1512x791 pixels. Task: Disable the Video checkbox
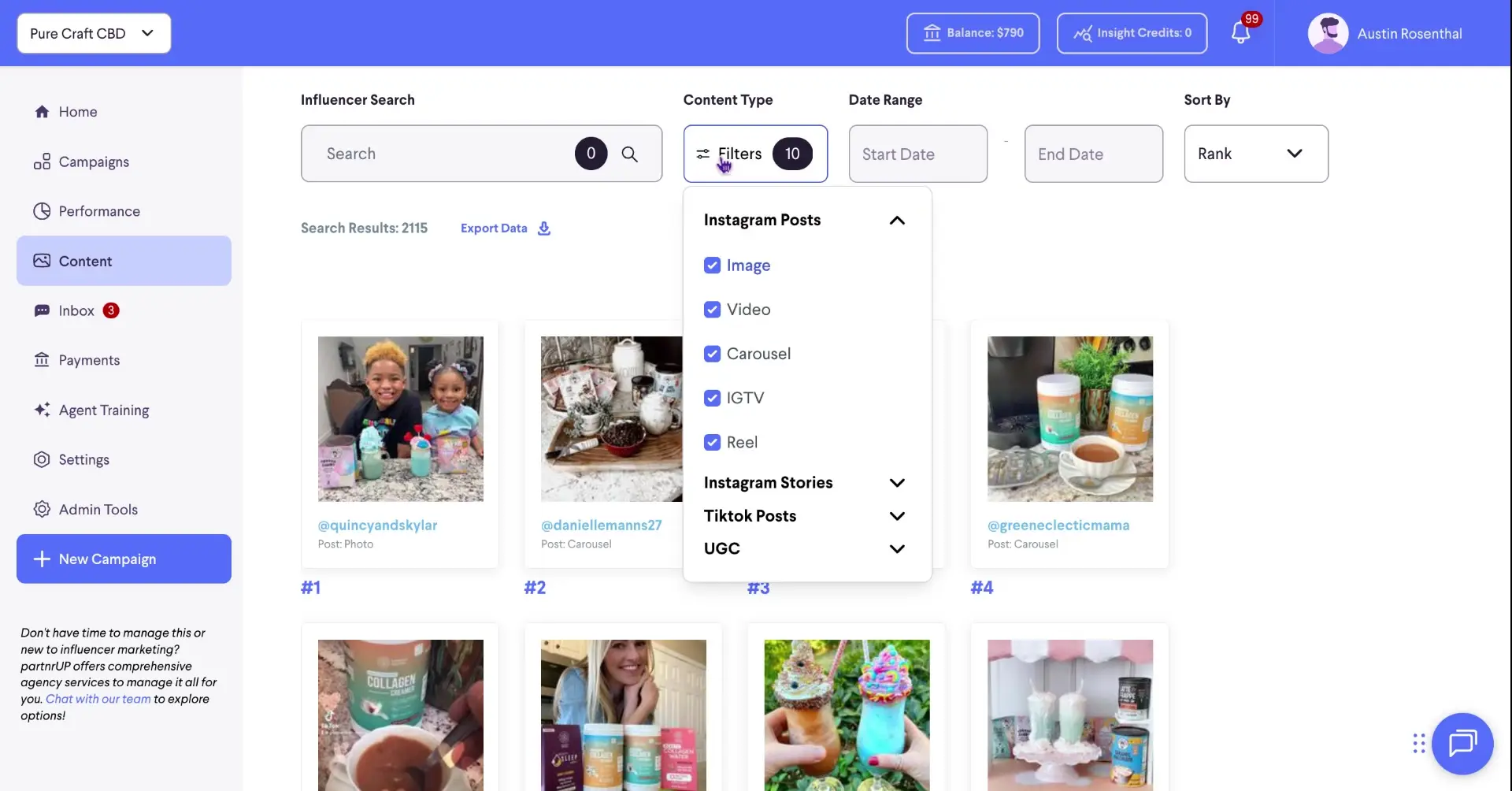[713, 310]
